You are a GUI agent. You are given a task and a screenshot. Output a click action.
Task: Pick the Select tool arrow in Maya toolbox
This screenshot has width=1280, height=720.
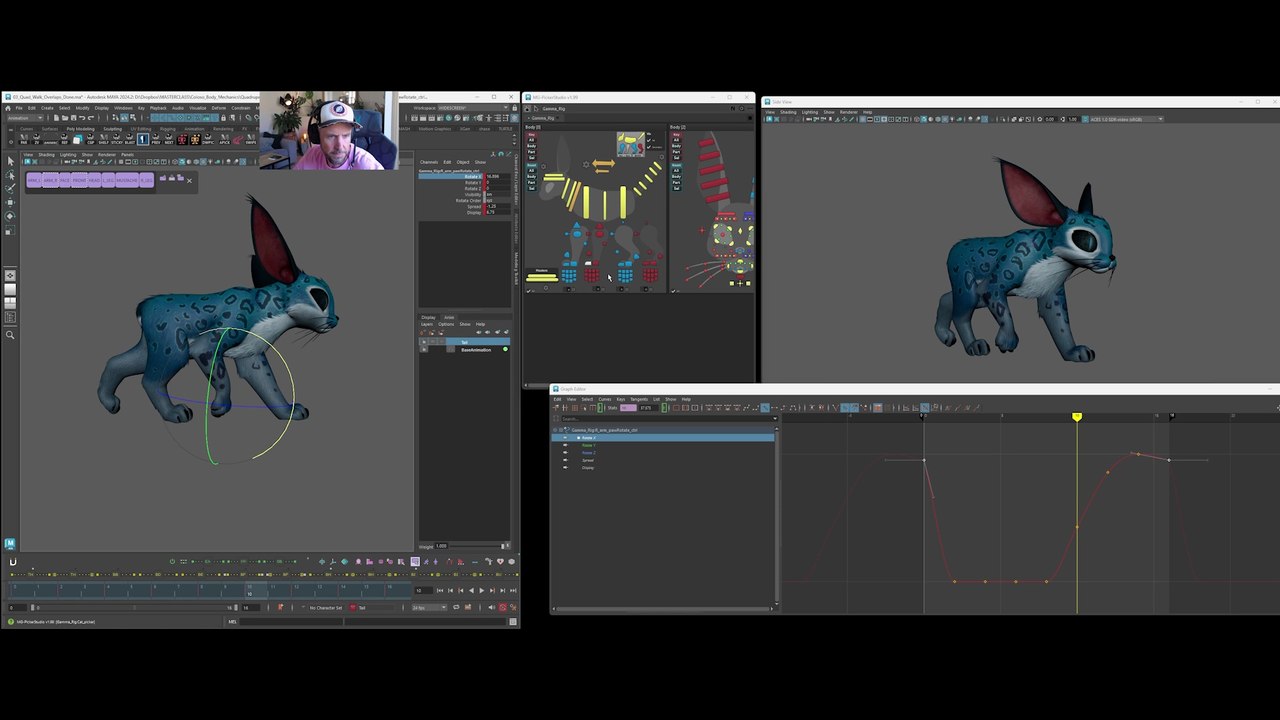tap(10, 160)
